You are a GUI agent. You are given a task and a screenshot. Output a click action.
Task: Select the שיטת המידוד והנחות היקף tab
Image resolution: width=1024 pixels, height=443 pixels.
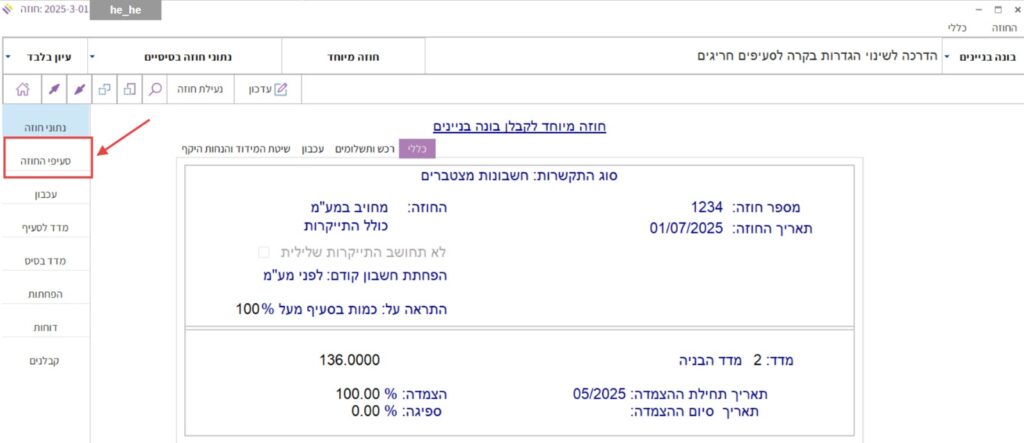pos(237,148)
